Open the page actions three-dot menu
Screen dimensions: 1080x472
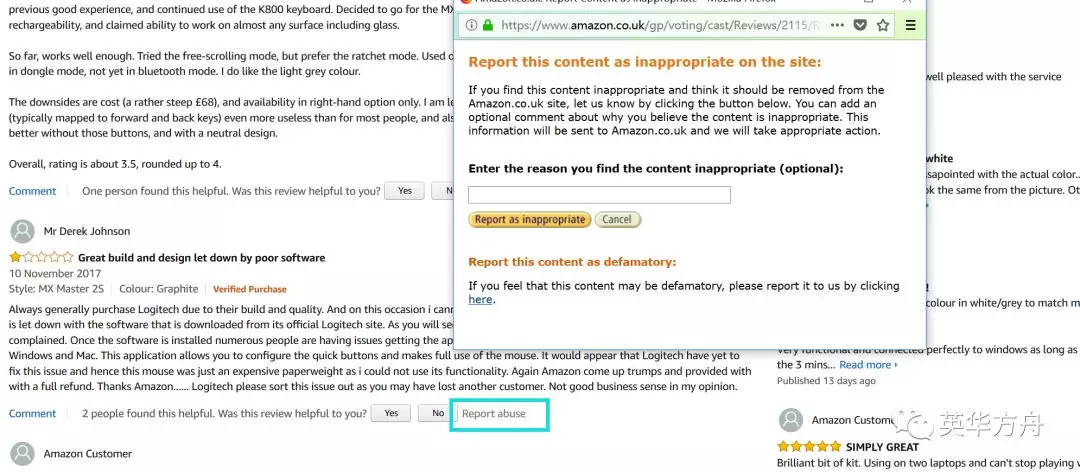tap(837, 25)
